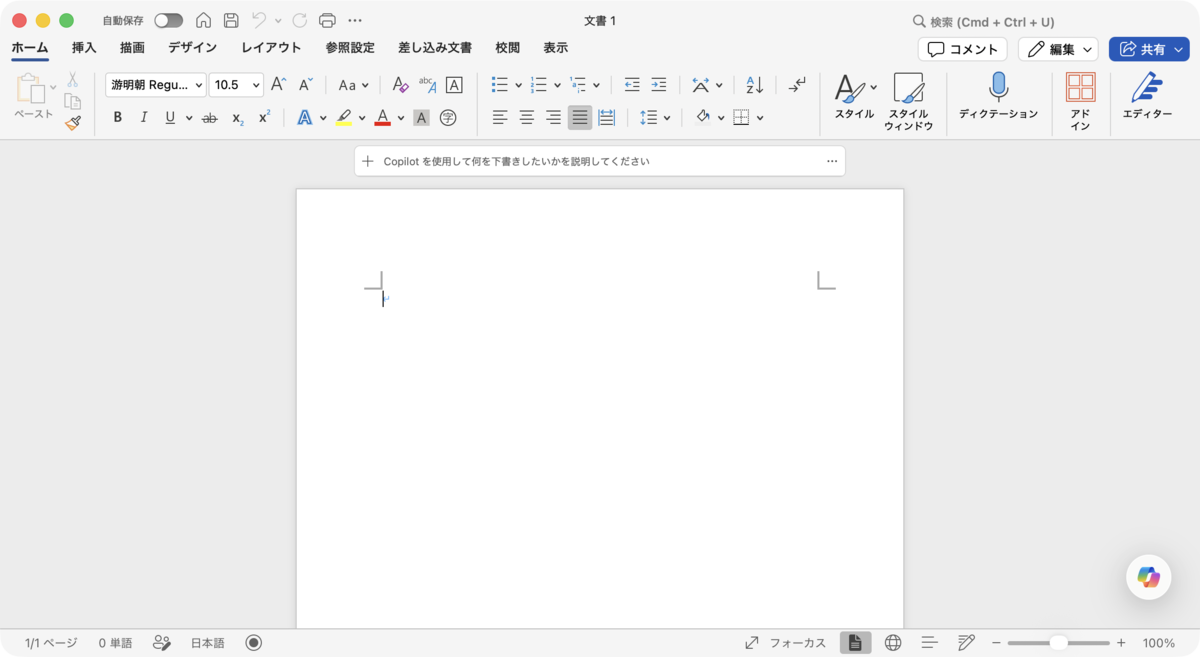Open the 游明朝 font name dropdown
The image size is (1200, 657).
[x=155, y=85]
